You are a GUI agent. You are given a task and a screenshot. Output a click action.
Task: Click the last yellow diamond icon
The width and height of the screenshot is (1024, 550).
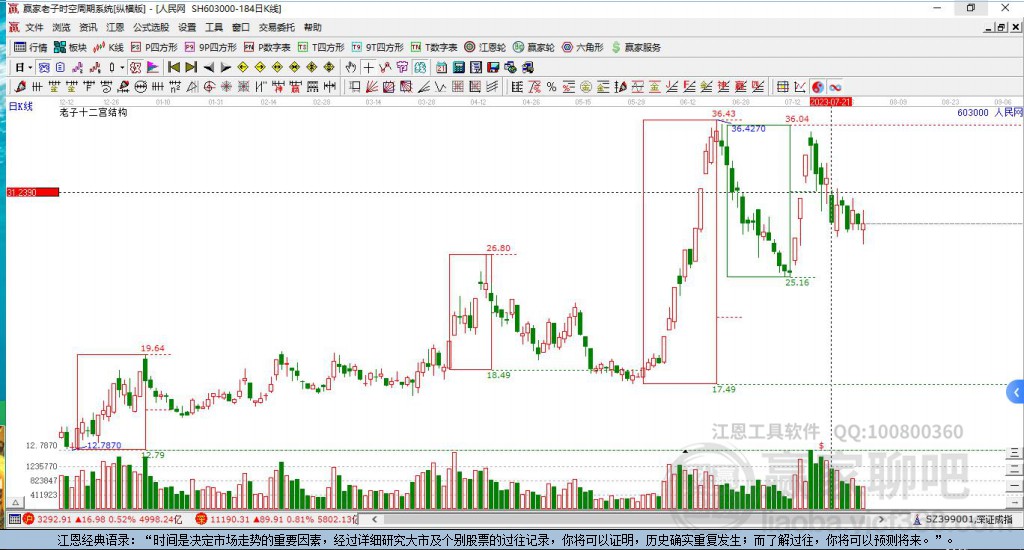tap(329, 67)
